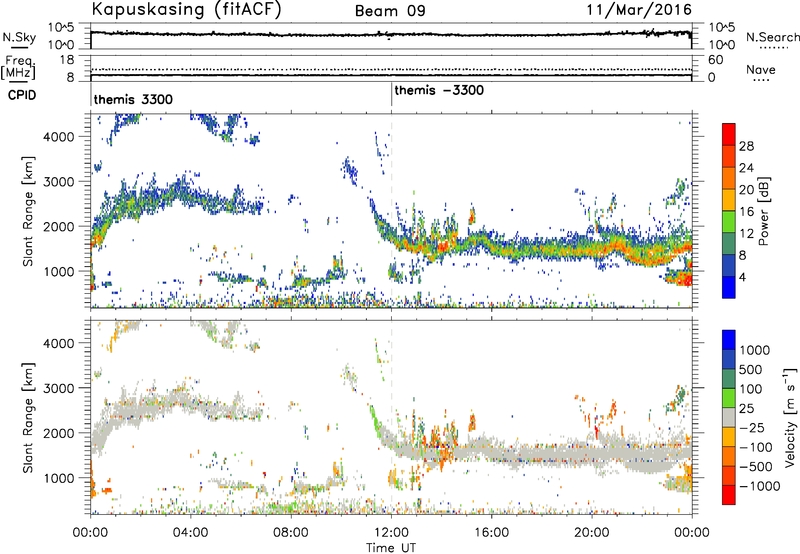The height and width of the screenshot is (554, 800).
Task: Click the 'Beam 09' label
Action: [390, 11]
